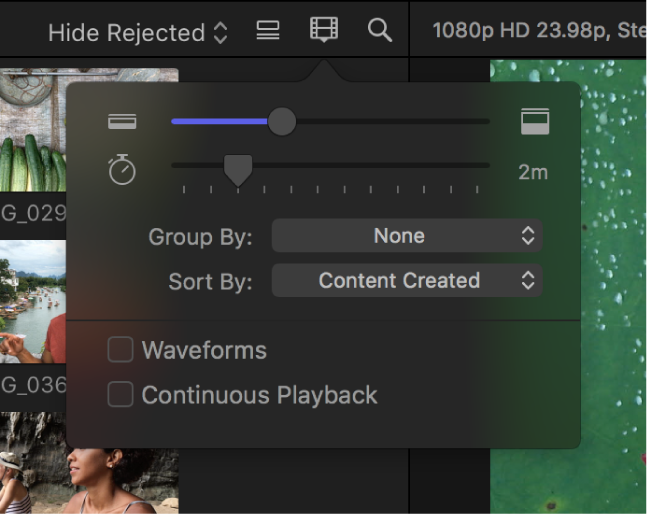Image resolution: width=649 pixels, height=514 pixels.
Task: Click the filmstrip duration slider handle
Action: [237, 170]
